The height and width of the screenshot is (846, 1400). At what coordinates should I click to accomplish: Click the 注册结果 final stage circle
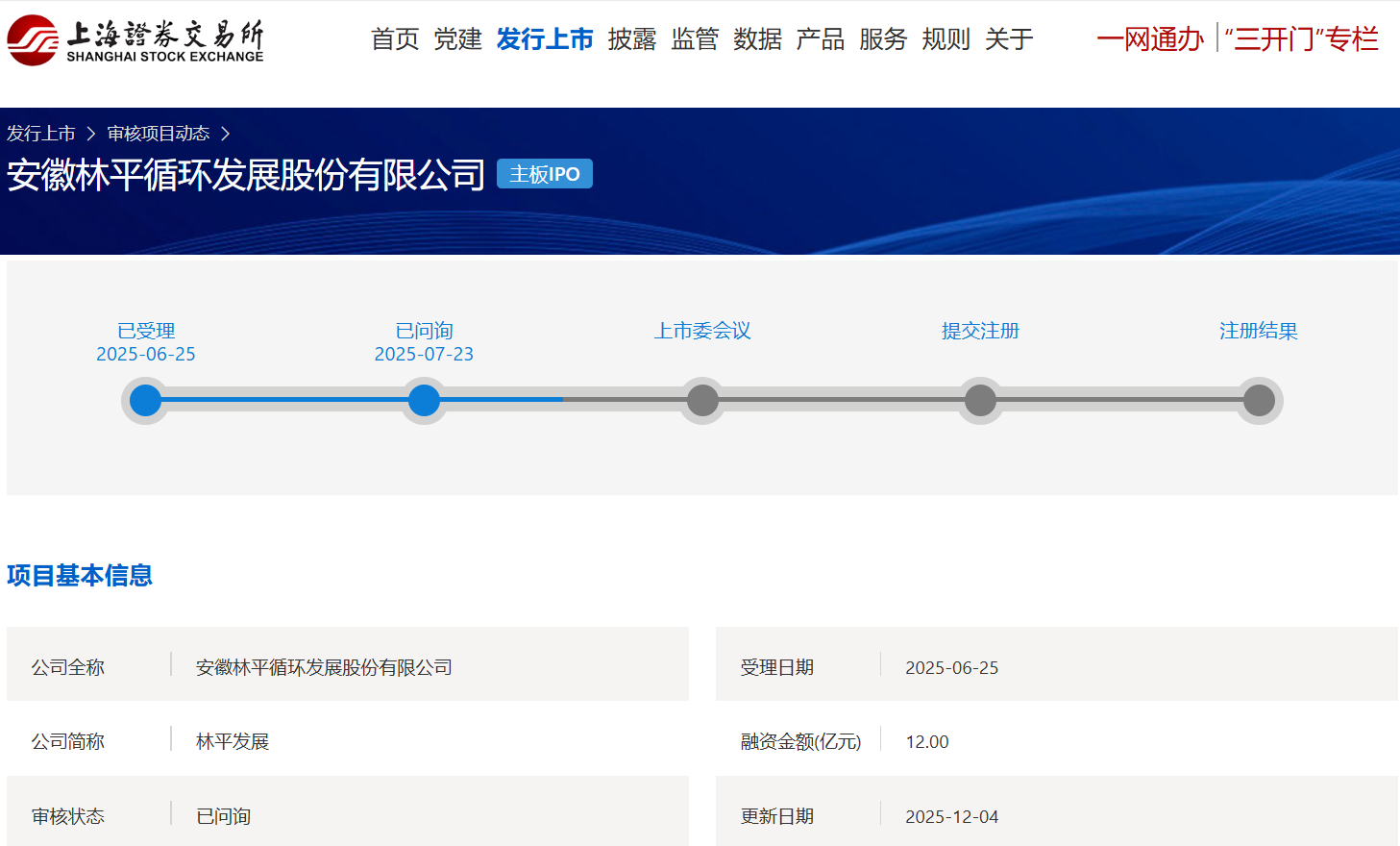(x=1259, y=400)
